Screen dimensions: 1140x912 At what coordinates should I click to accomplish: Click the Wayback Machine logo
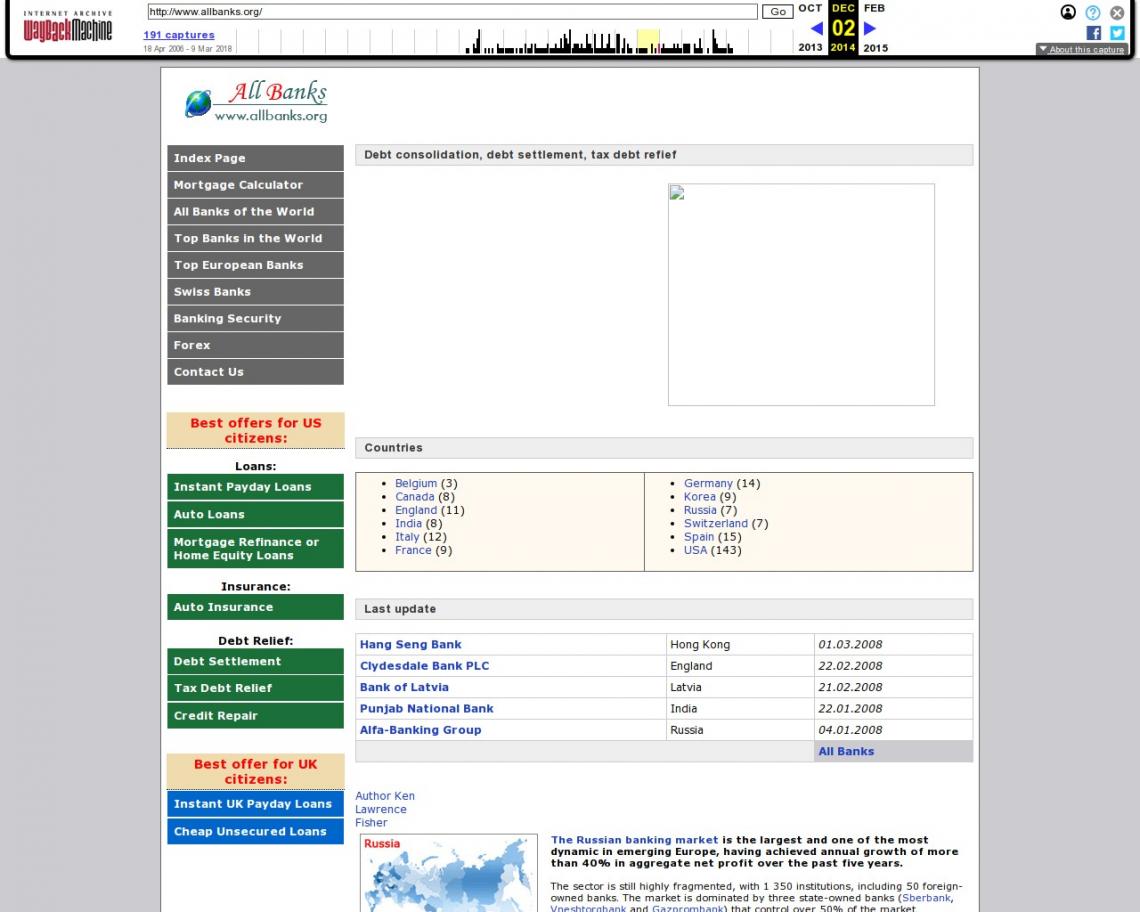click(68, 27)
